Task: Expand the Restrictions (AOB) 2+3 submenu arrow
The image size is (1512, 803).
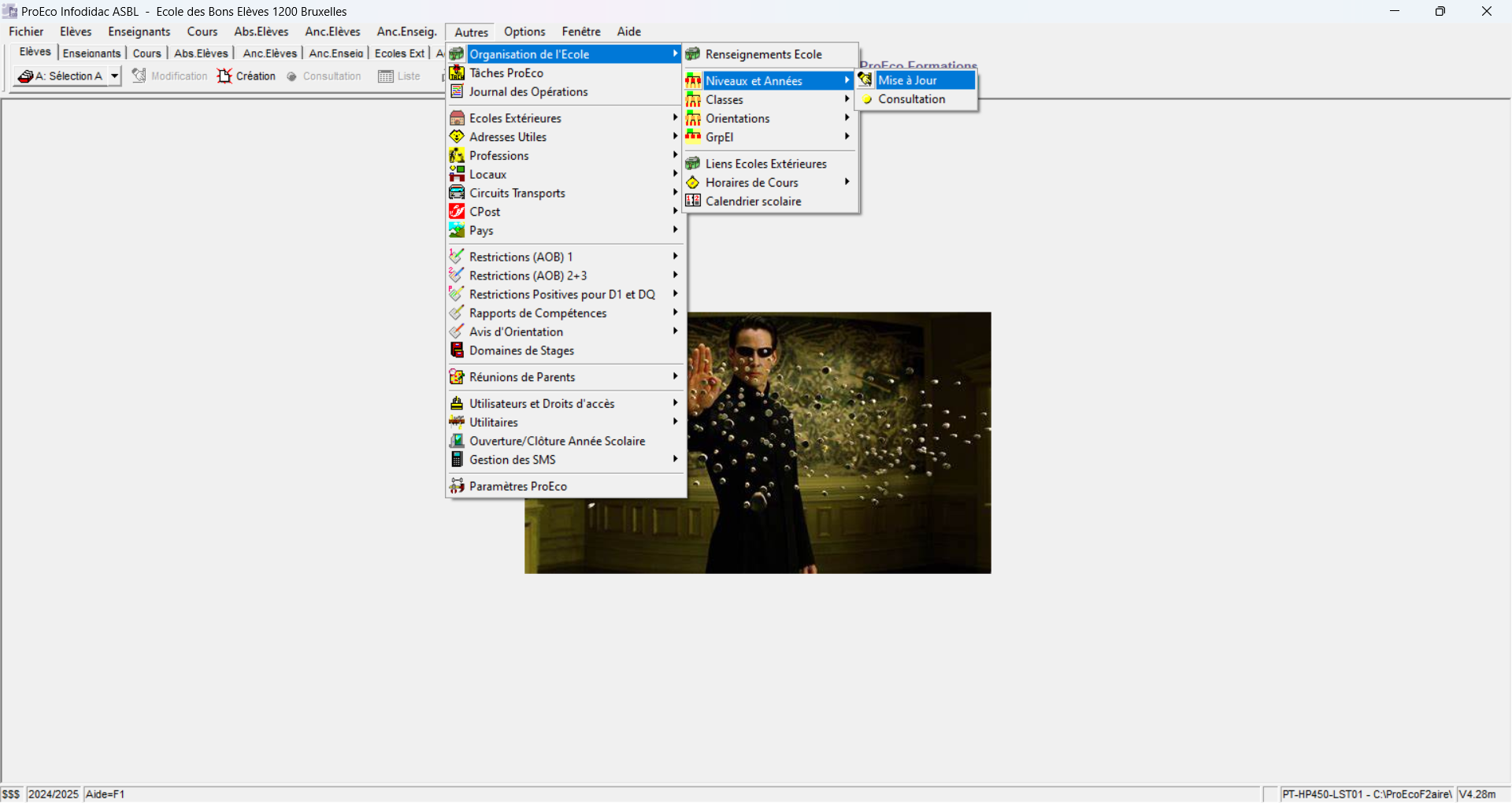Action: [676, 275]
